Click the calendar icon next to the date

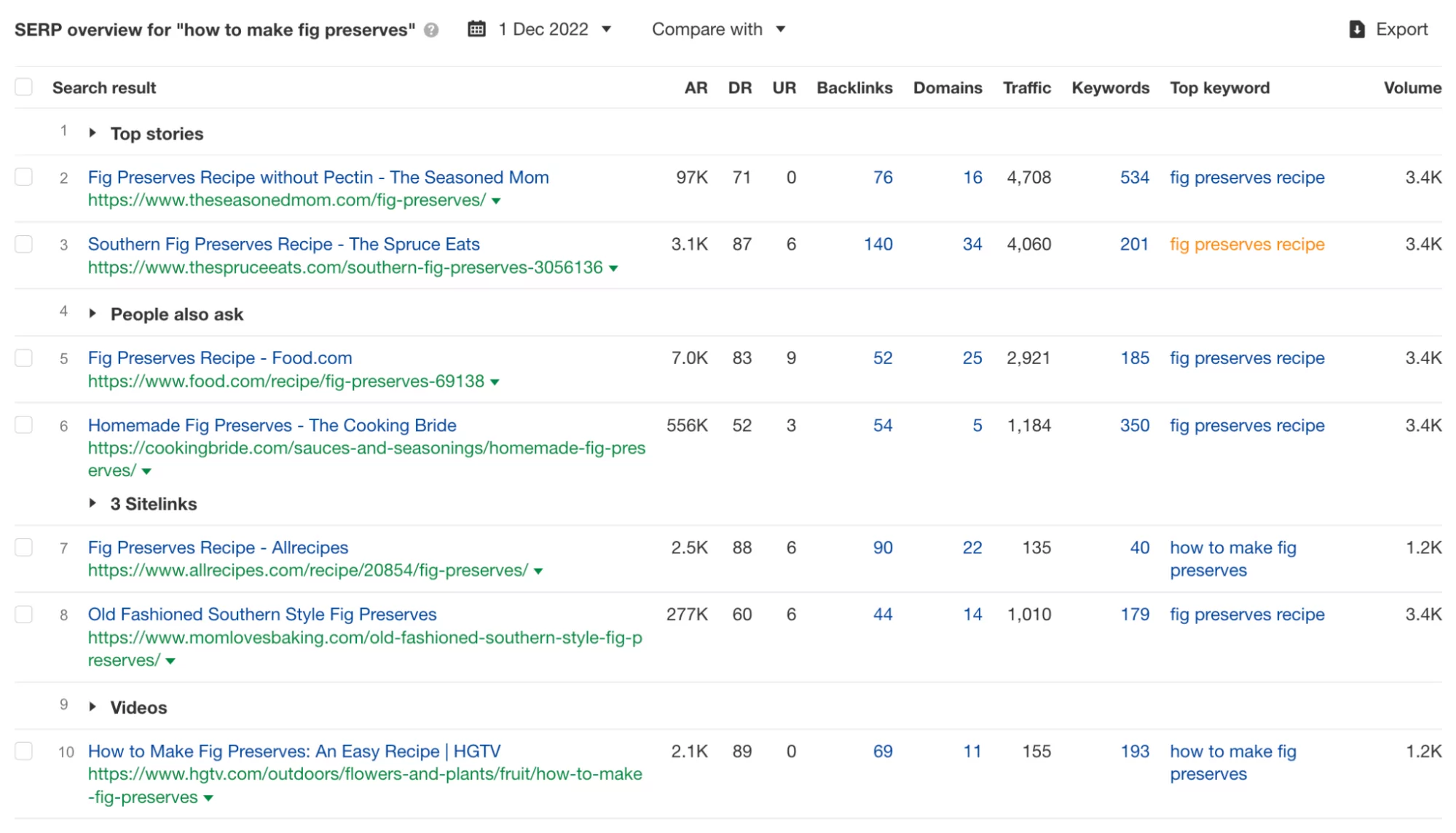click(477, 28)
